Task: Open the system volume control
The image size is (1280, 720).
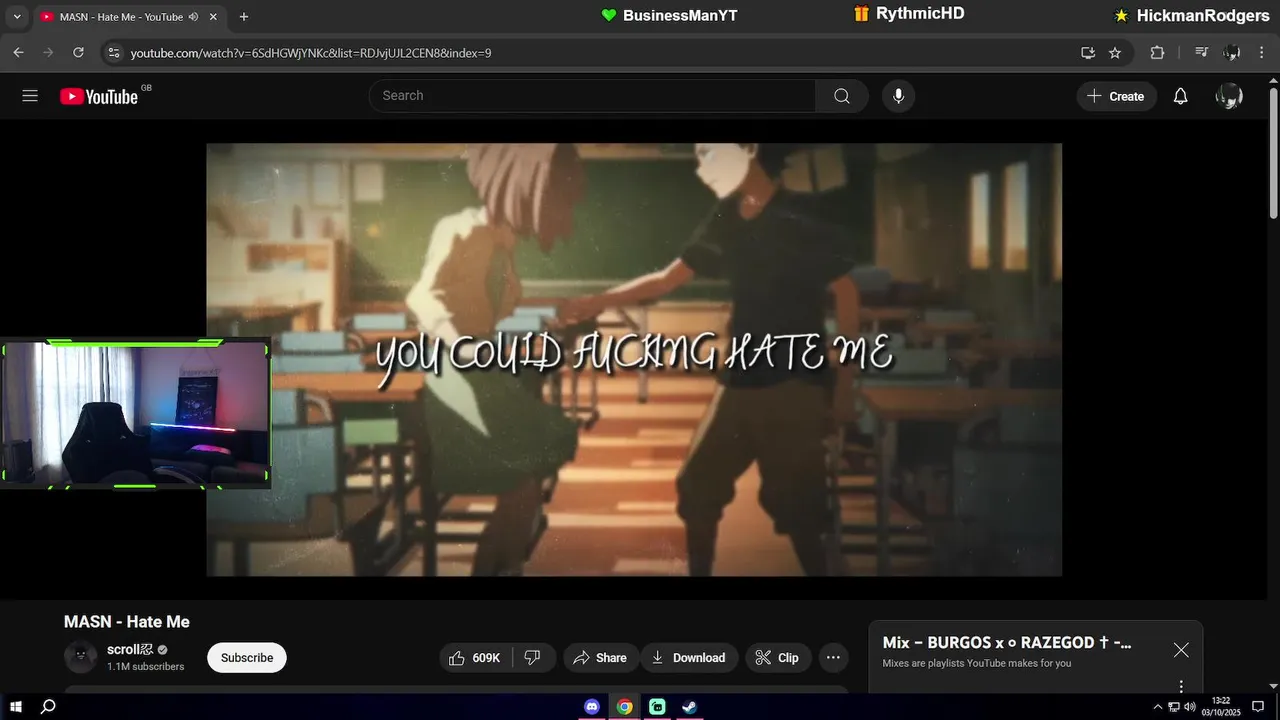Action: coord(1190,707)
